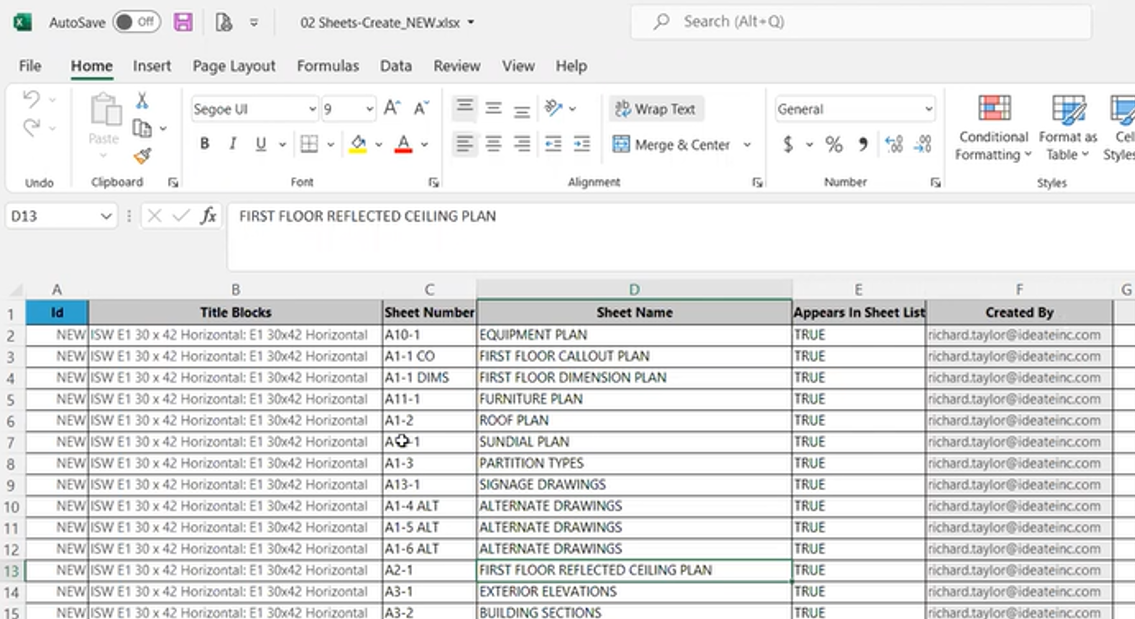Click the Align Right icon
Image resolution: width=1135 pixels, height=619 pixels.
coord(522,144)
